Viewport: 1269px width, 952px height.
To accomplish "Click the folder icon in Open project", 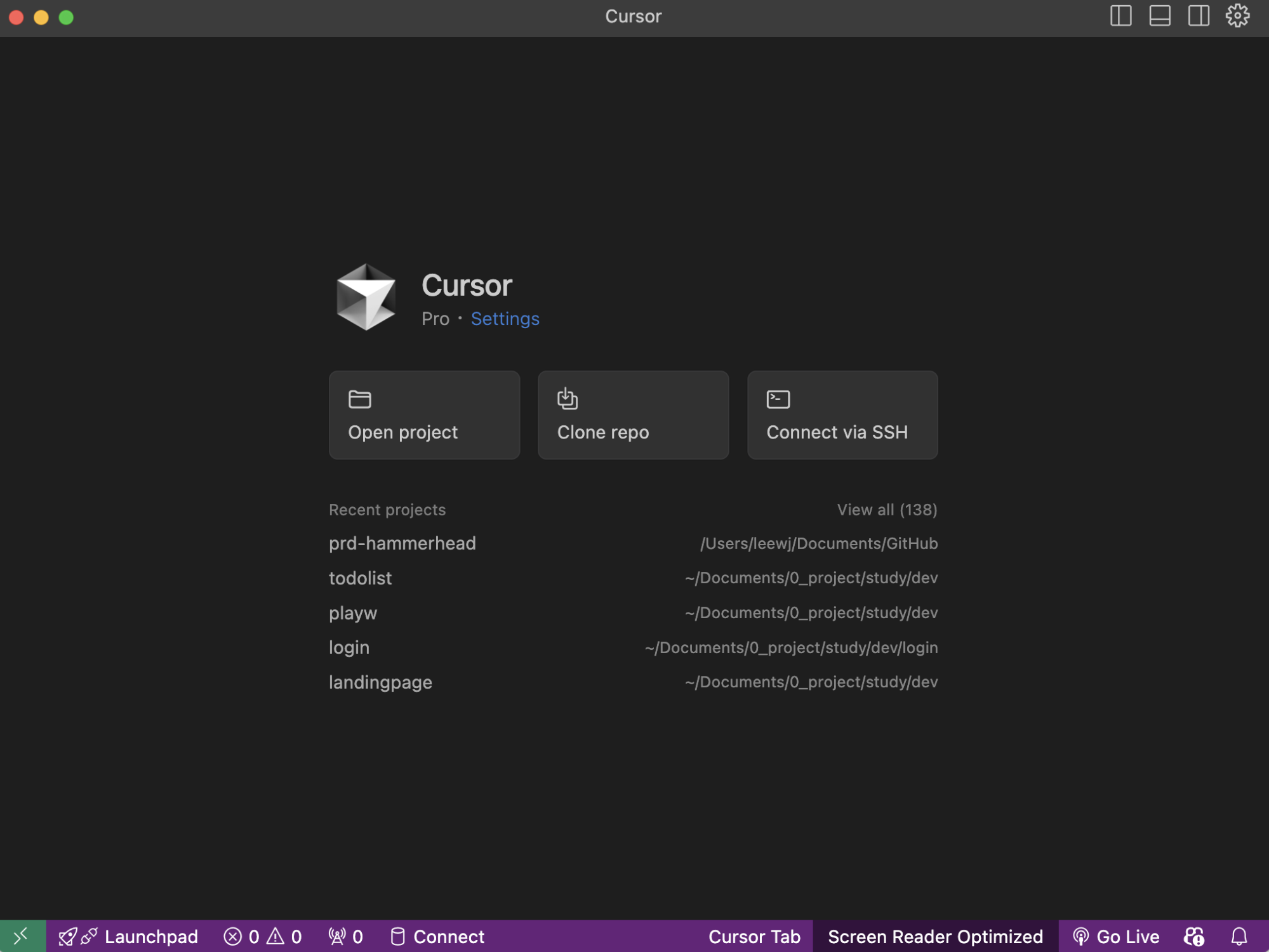I will [x=359, y=399].
